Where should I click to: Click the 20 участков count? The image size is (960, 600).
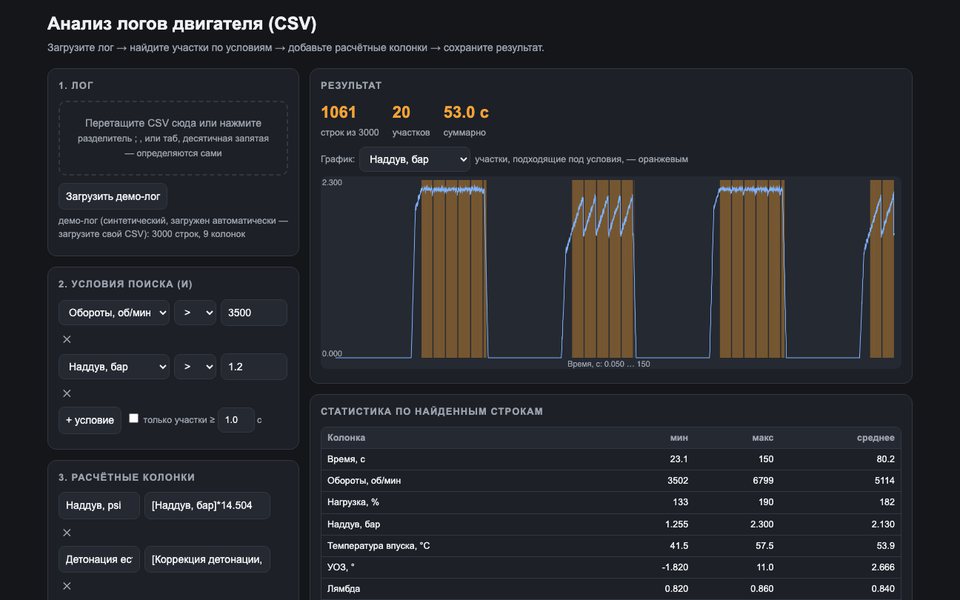pyautogui.click(x=401, y=112)
